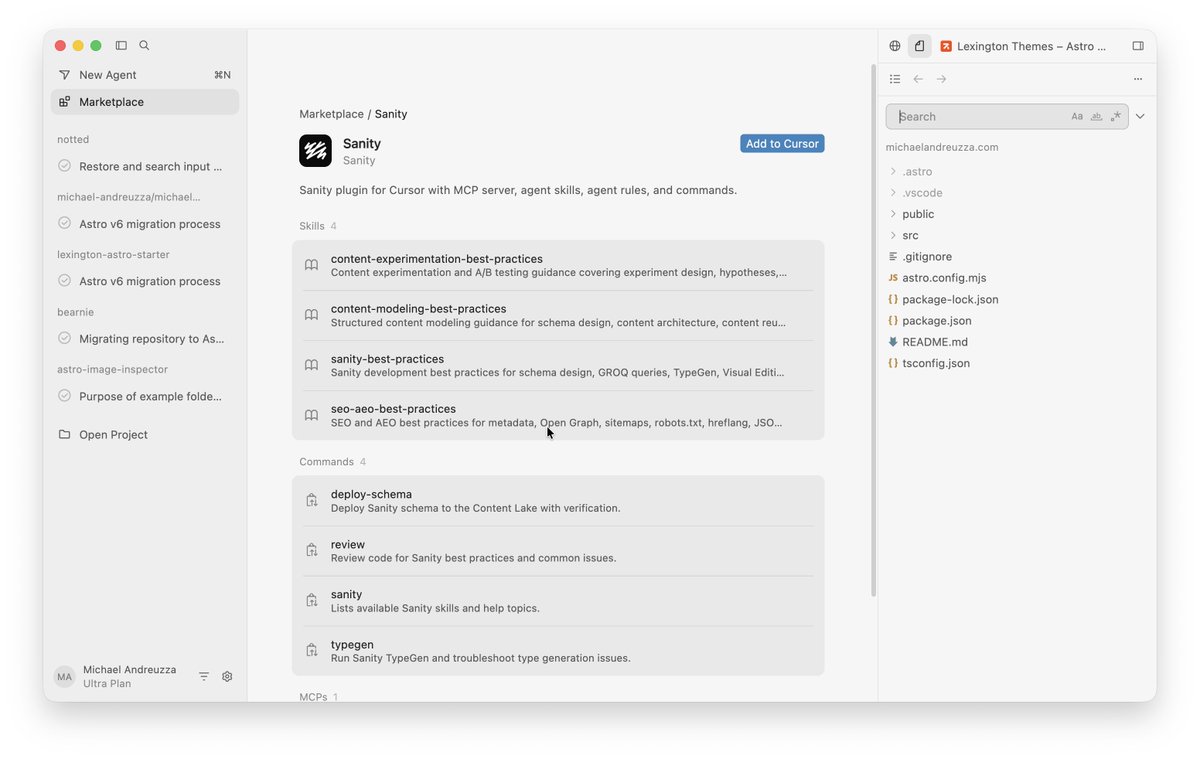Viewport: 1200px width, 759px height.
Task: Open content-experimentation-best-practices skill
Action: coord(558,265)
